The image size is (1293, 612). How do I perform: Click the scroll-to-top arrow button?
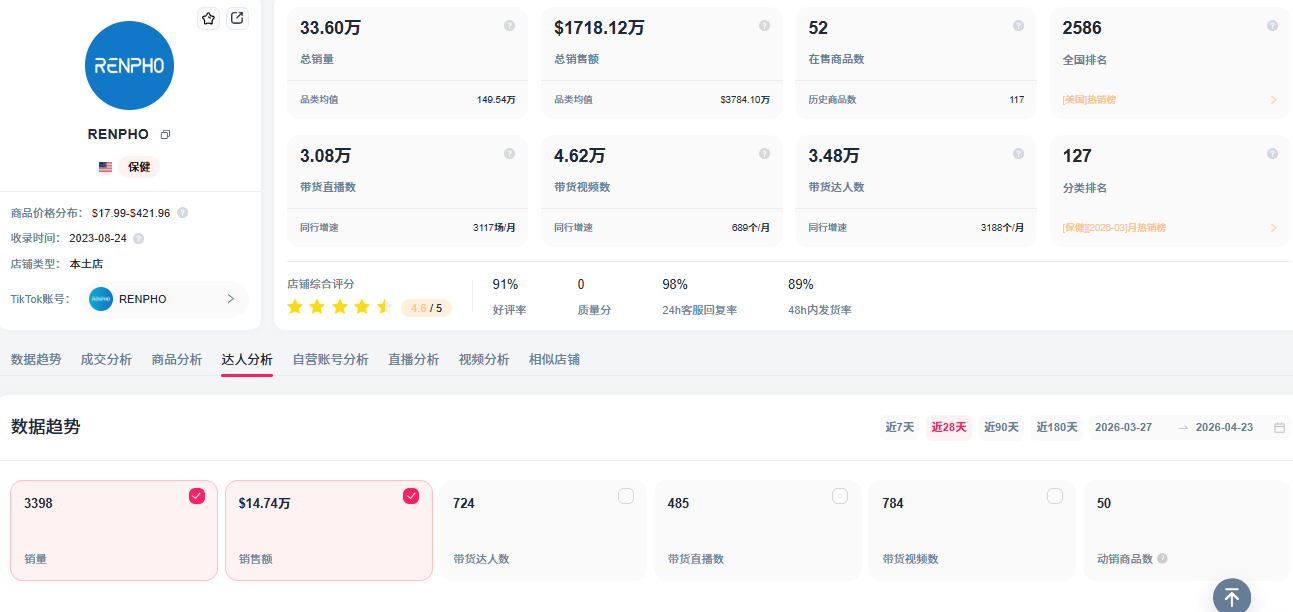tap(1232, 596)
